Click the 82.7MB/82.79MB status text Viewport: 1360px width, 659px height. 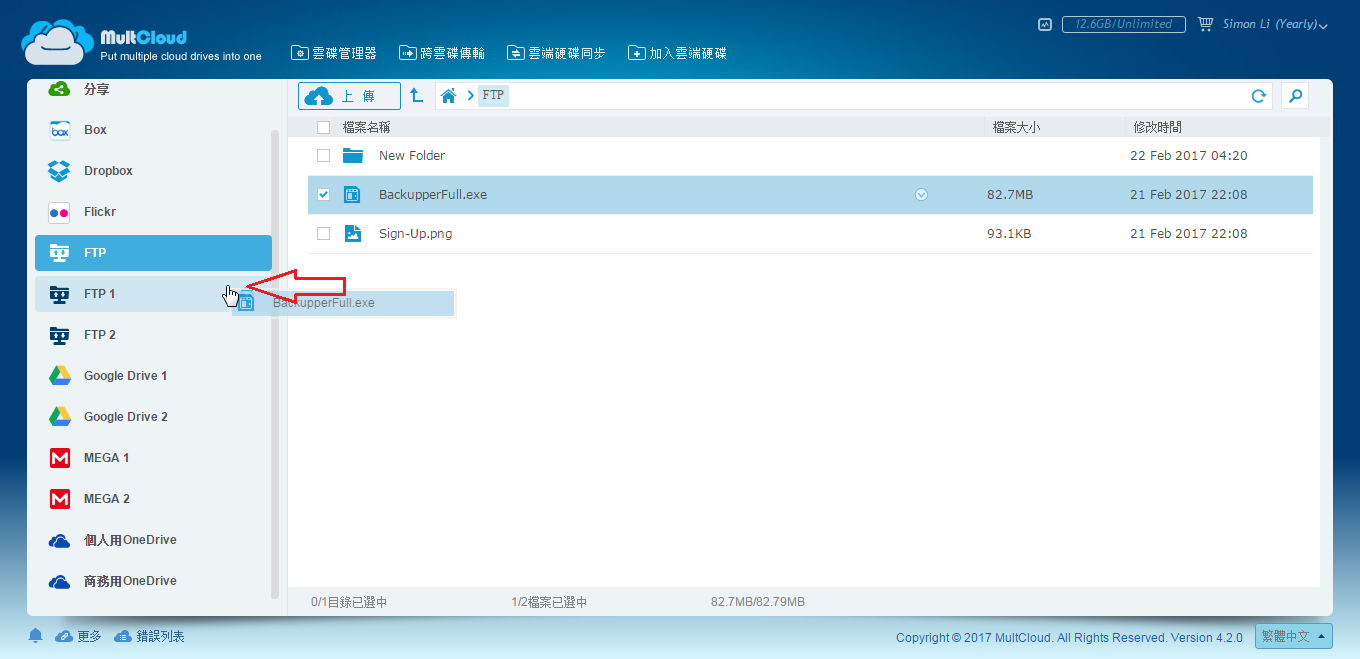click(x=758, y=602)
